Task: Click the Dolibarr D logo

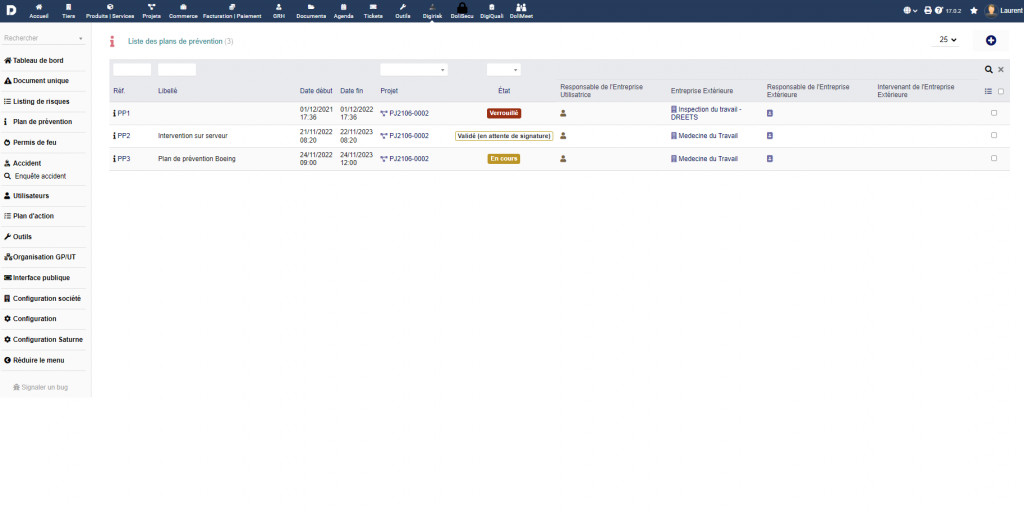Action: pos(11,10)
